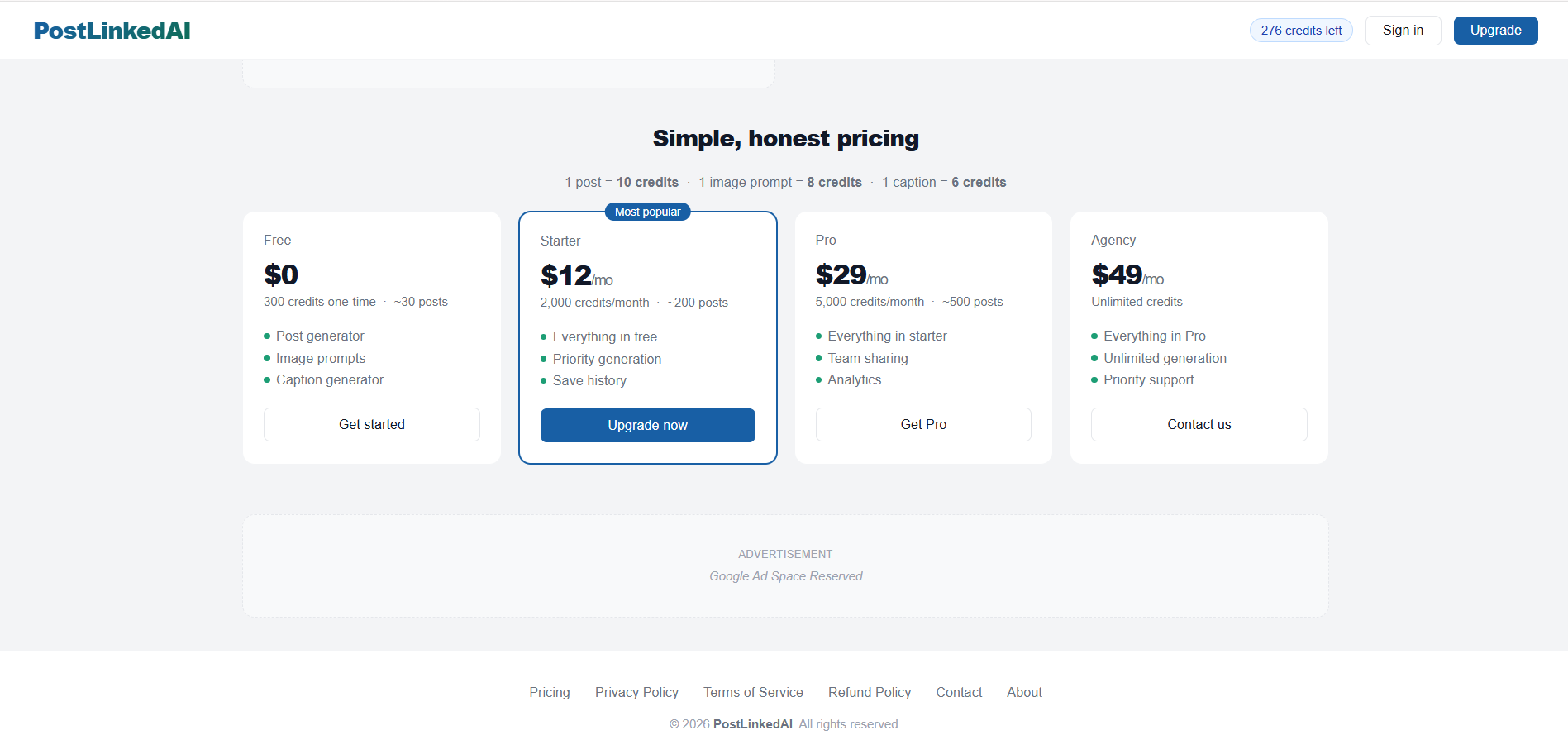
Task: Open the 276 credits left badge
Action: pos(1301,31)
